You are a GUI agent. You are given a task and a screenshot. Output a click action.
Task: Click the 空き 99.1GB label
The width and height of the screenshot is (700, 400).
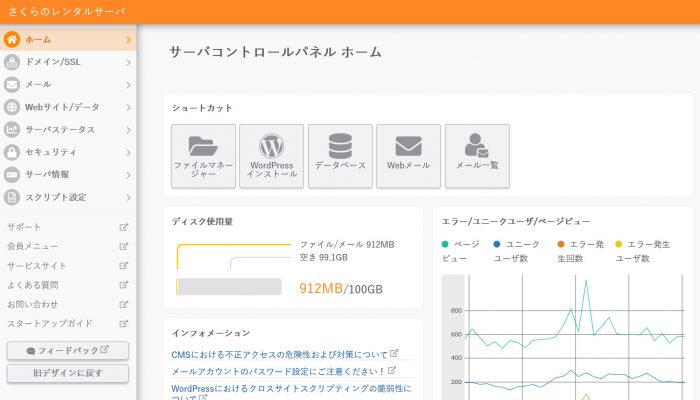click(324, 257)
